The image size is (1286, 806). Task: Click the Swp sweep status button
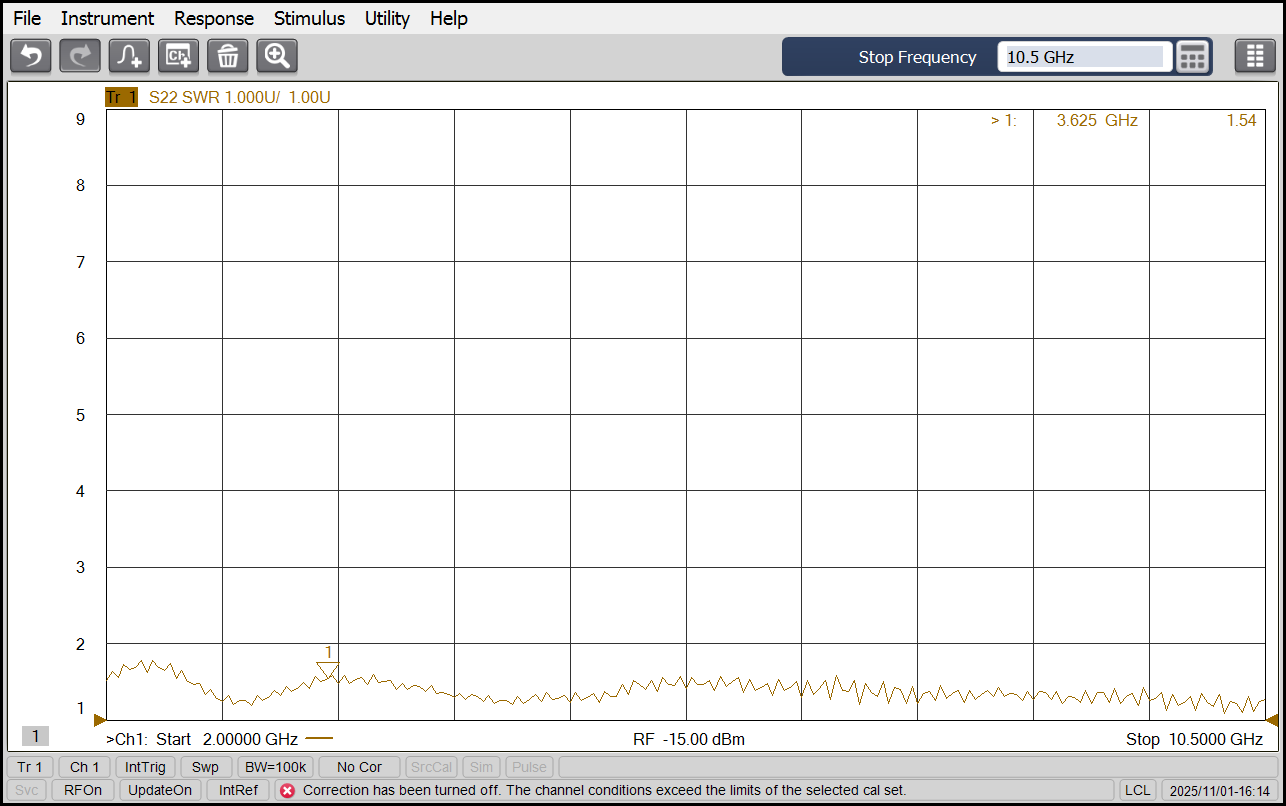[205, 767]
